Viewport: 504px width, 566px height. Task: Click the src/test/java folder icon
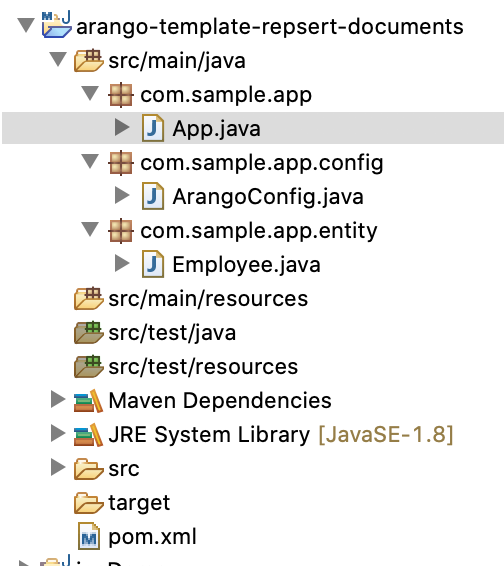(88, 332)
